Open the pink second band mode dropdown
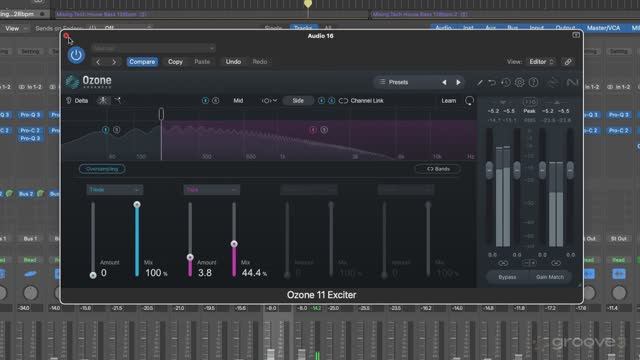Viewport: 640px width, 360px height. pos(211,190)
